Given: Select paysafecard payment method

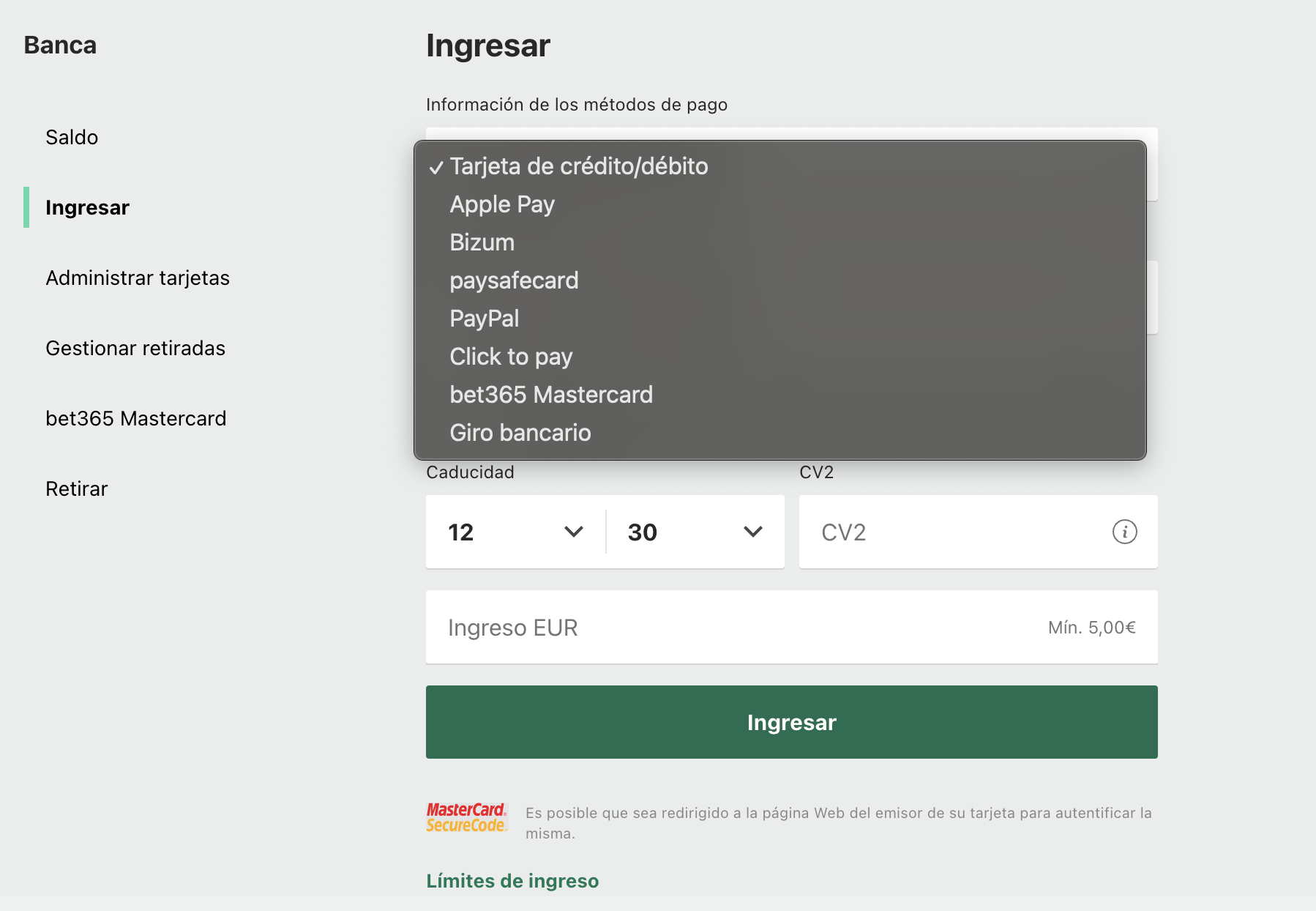Looking at the screenshot, I should (x=780, y=280).
